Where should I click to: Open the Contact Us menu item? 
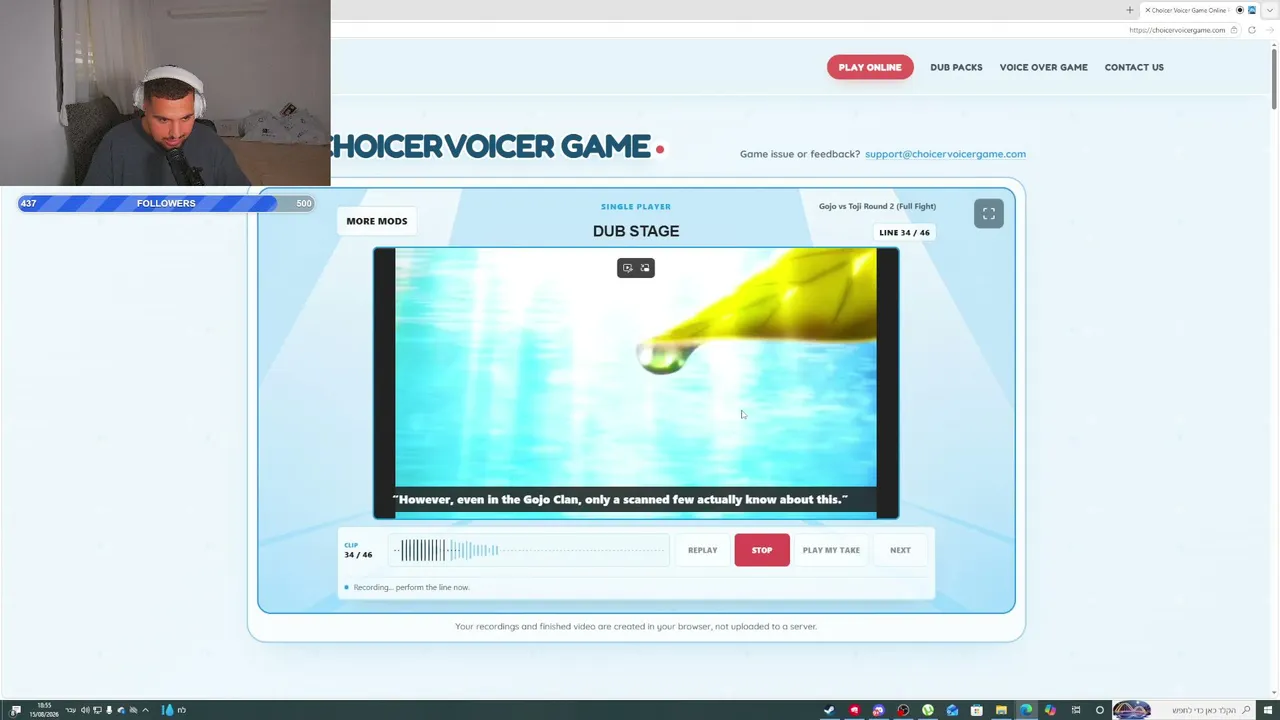(x=1134, y=67)
